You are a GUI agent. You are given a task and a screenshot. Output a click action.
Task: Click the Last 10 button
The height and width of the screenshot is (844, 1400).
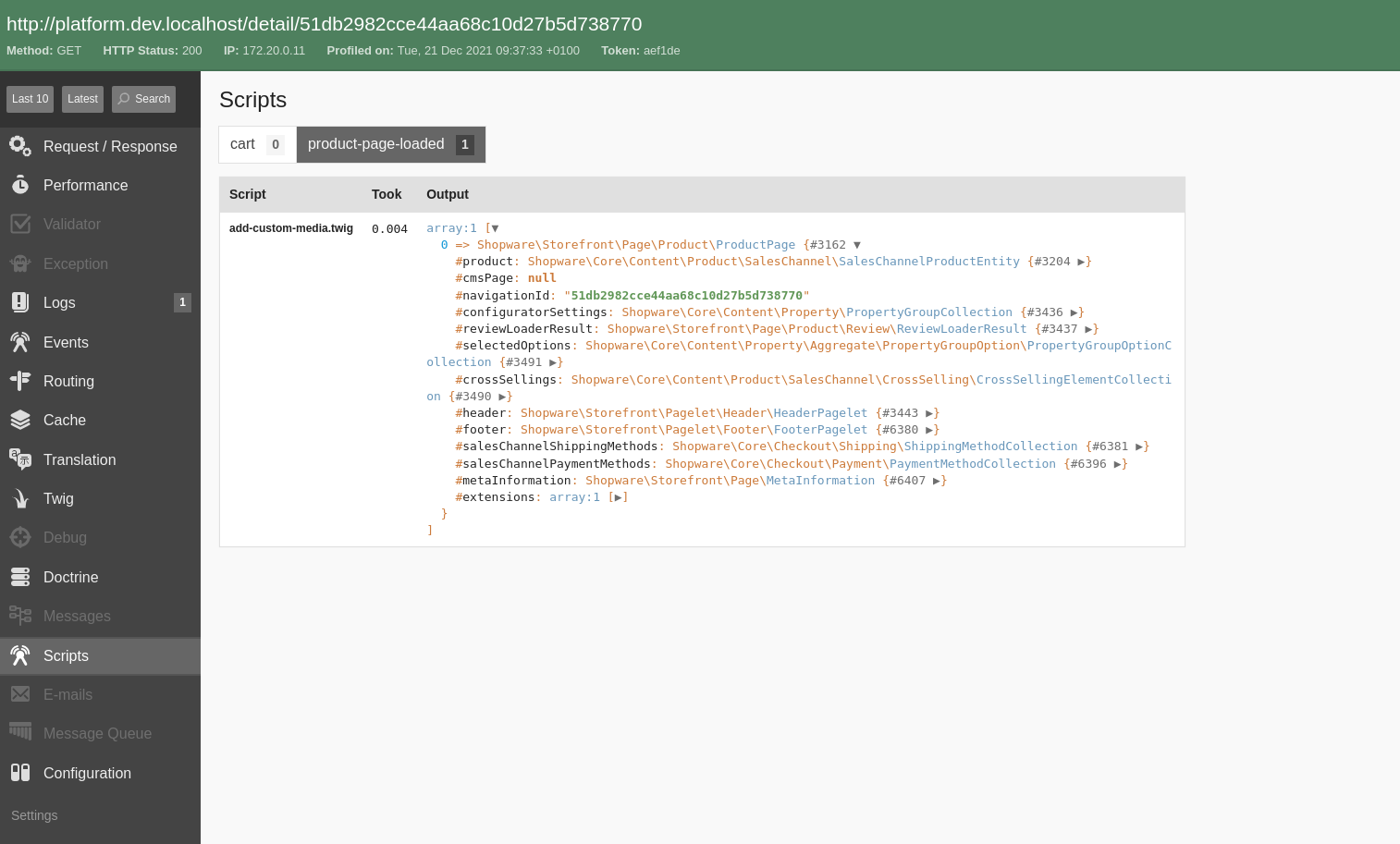30,98
